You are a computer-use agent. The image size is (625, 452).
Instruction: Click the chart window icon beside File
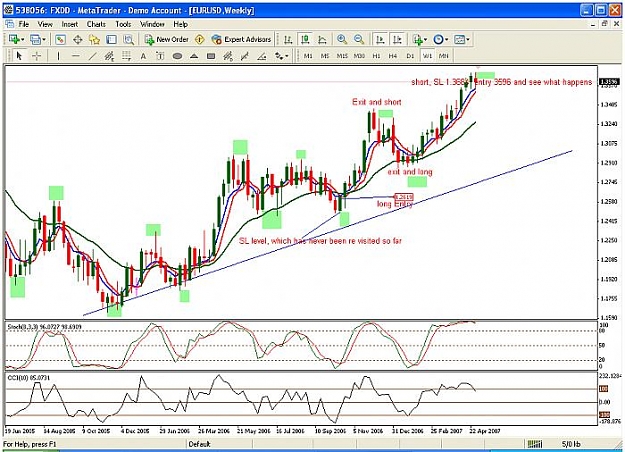tap(9, 24)
